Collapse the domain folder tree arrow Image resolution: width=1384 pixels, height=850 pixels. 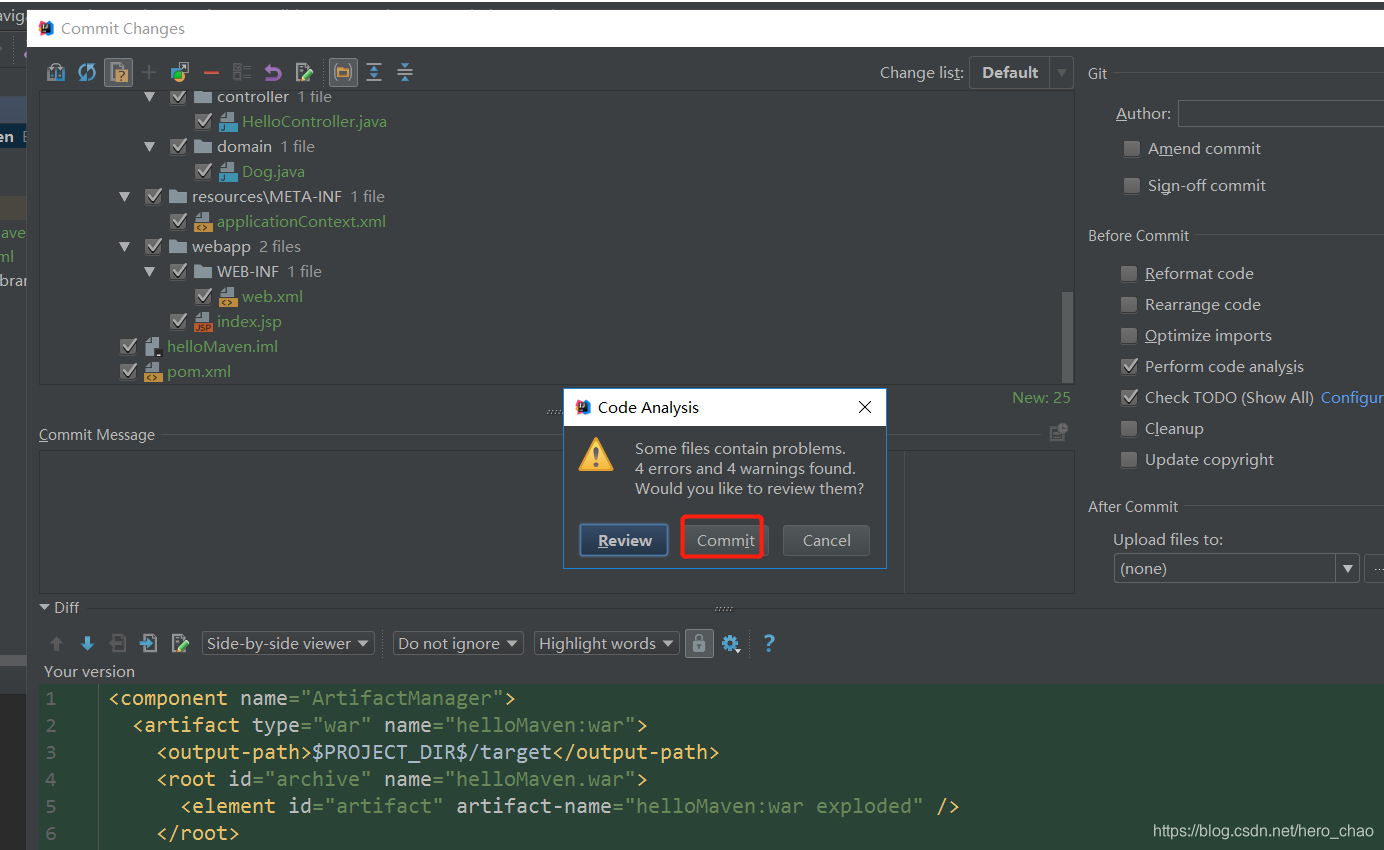tap(150, 146)
